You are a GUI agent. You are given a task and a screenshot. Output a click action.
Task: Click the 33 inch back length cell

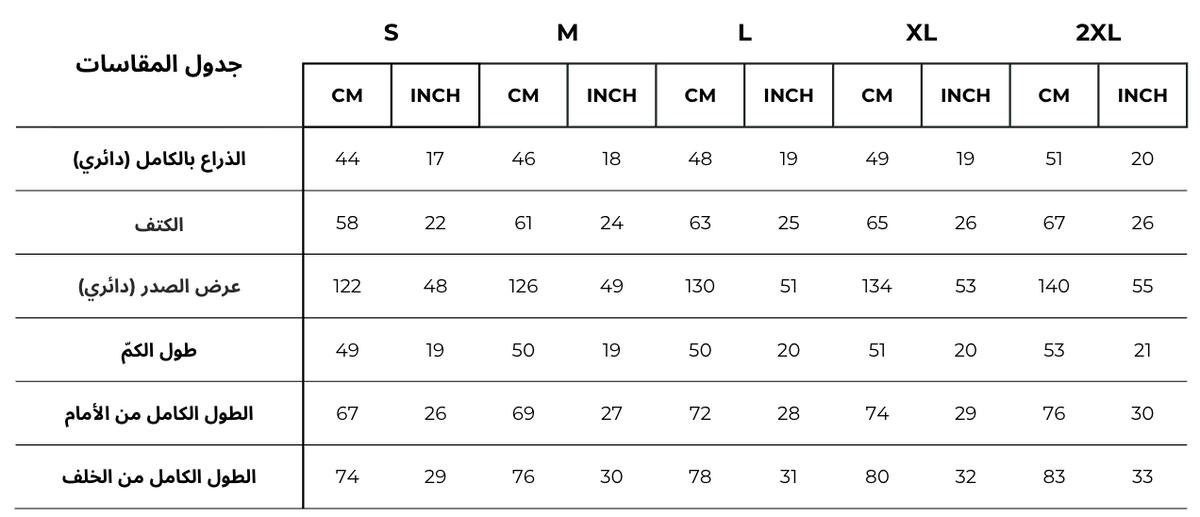[1142, 477]
